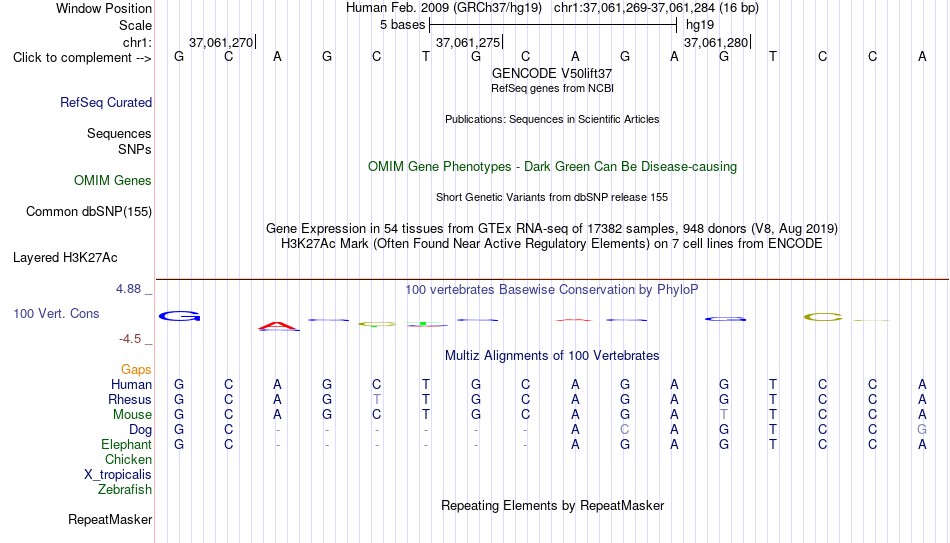Click 'Repeating Elements by RepeatMasker' title
Image resolution: width=950 pixels, height=543 pixels.
[x=552, y=506]
